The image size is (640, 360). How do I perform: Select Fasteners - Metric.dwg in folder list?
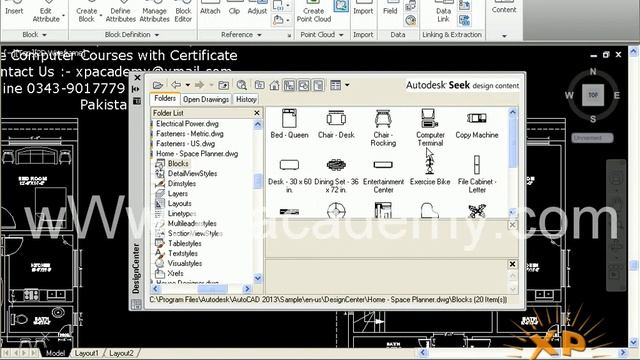[190, 133]
